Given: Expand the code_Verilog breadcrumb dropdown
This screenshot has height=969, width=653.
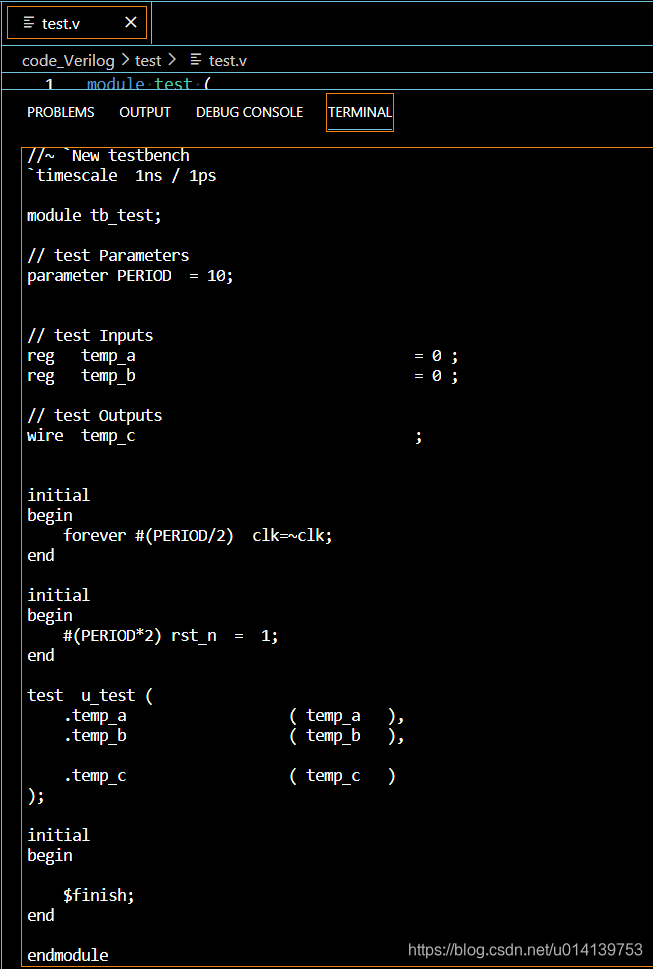Looking at the screenshot, I should [68, 60].
